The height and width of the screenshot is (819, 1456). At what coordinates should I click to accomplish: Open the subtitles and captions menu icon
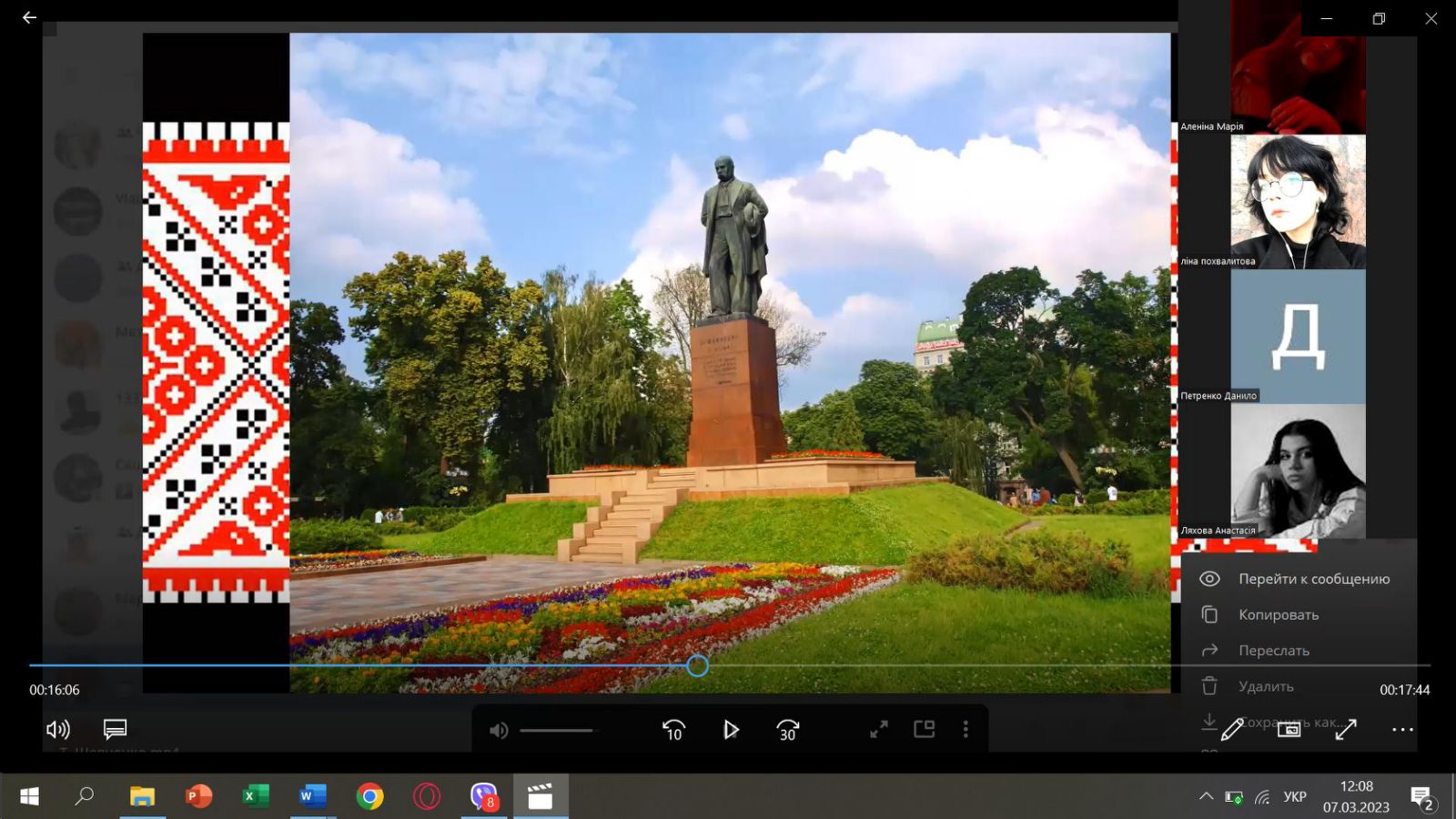[x=115, y=729]
